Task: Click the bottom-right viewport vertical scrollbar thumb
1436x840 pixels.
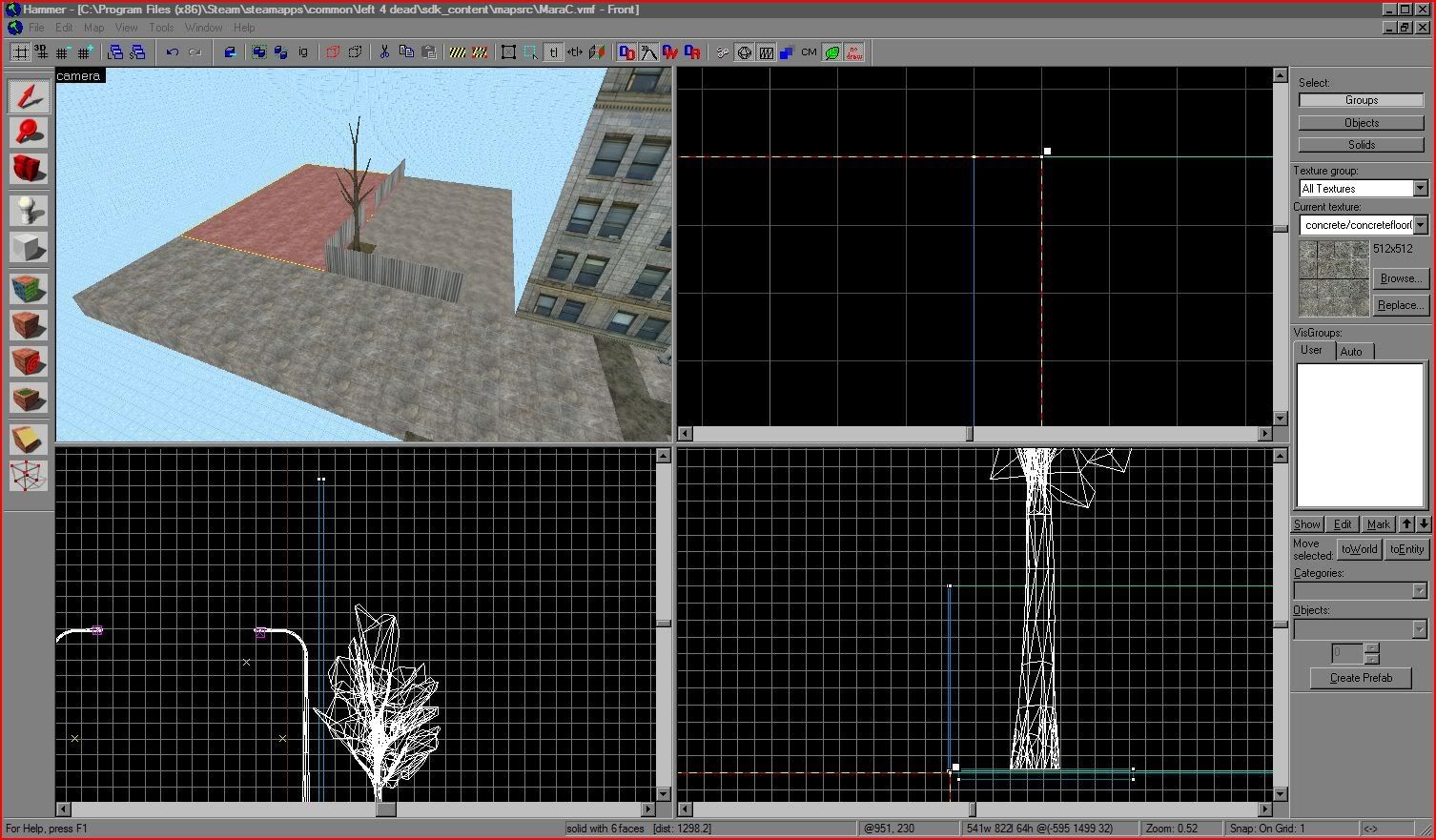Action: (1281, 625)
